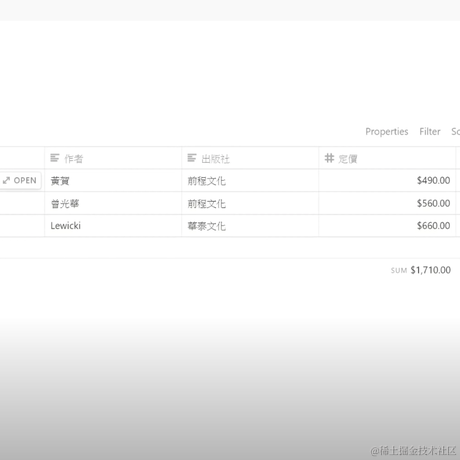Click the 作者 column header
This screenshot has width=460, height=460.
[113, 158]
